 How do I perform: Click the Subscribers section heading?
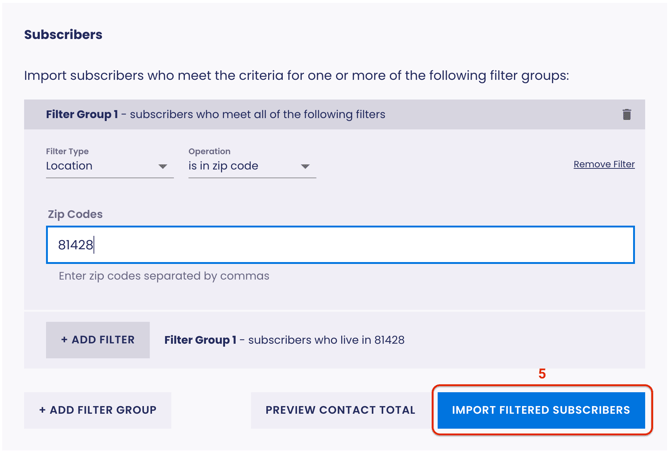pyautogui.click(x=63, y=34)
